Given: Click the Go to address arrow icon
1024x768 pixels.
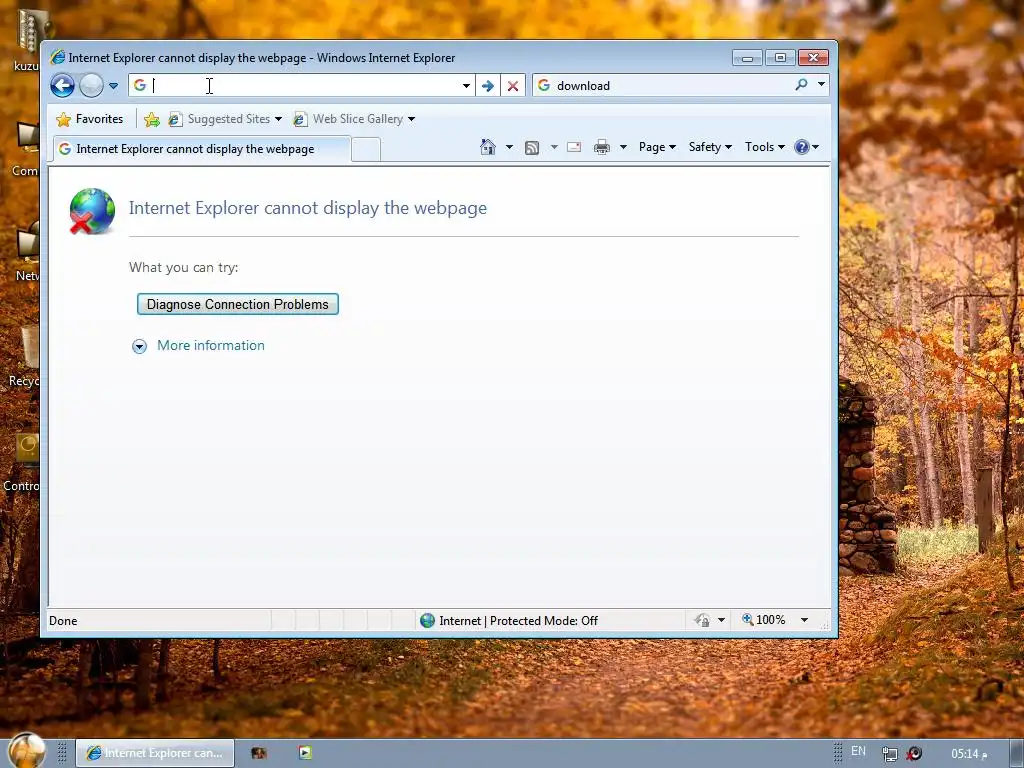Looking at the screenshot, I should (x=487, y=86).
